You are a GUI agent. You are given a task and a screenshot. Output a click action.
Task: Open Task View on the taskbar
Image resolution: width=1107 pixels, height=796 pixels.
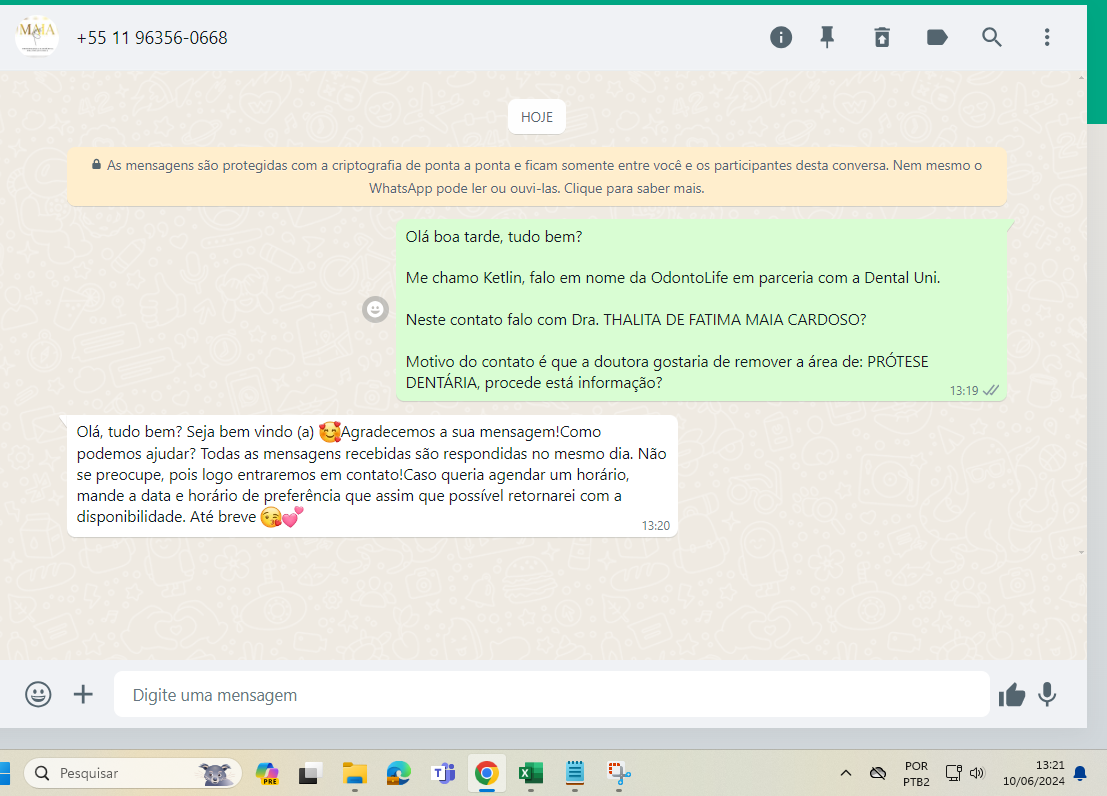click(310, 773)
